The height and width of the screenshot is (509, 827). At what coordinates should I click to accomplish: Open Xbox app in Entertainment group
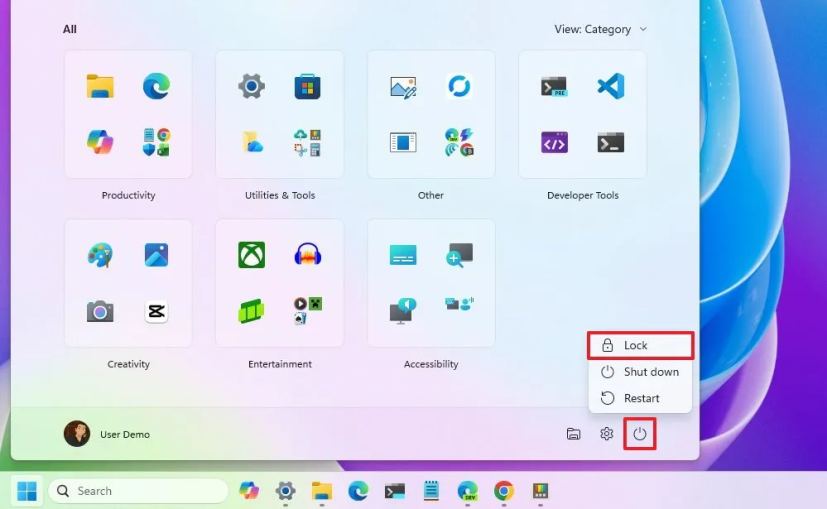pos(252,255)
